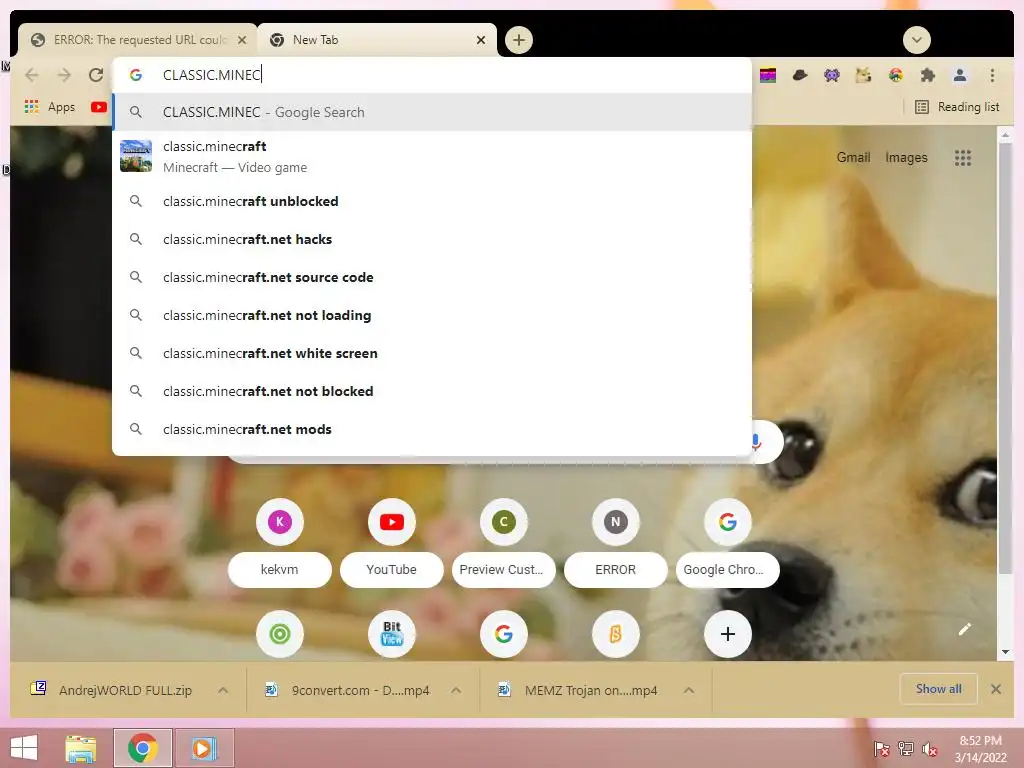Expand options for 9convert.com mp4 download
This screenshot has width=1024, height=768.
point(456,690)
